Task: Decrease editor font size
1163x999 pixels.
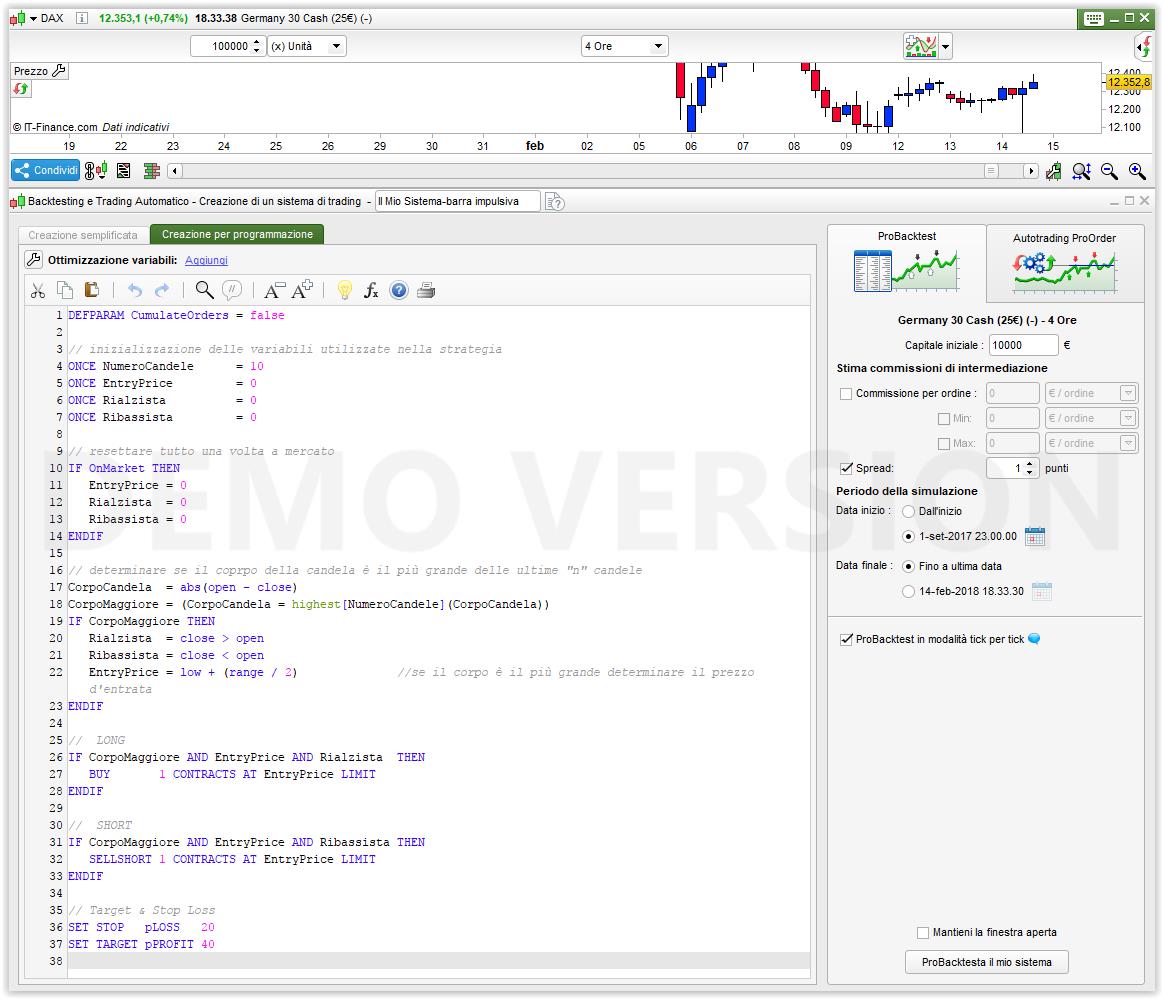Action: (274, 290)
